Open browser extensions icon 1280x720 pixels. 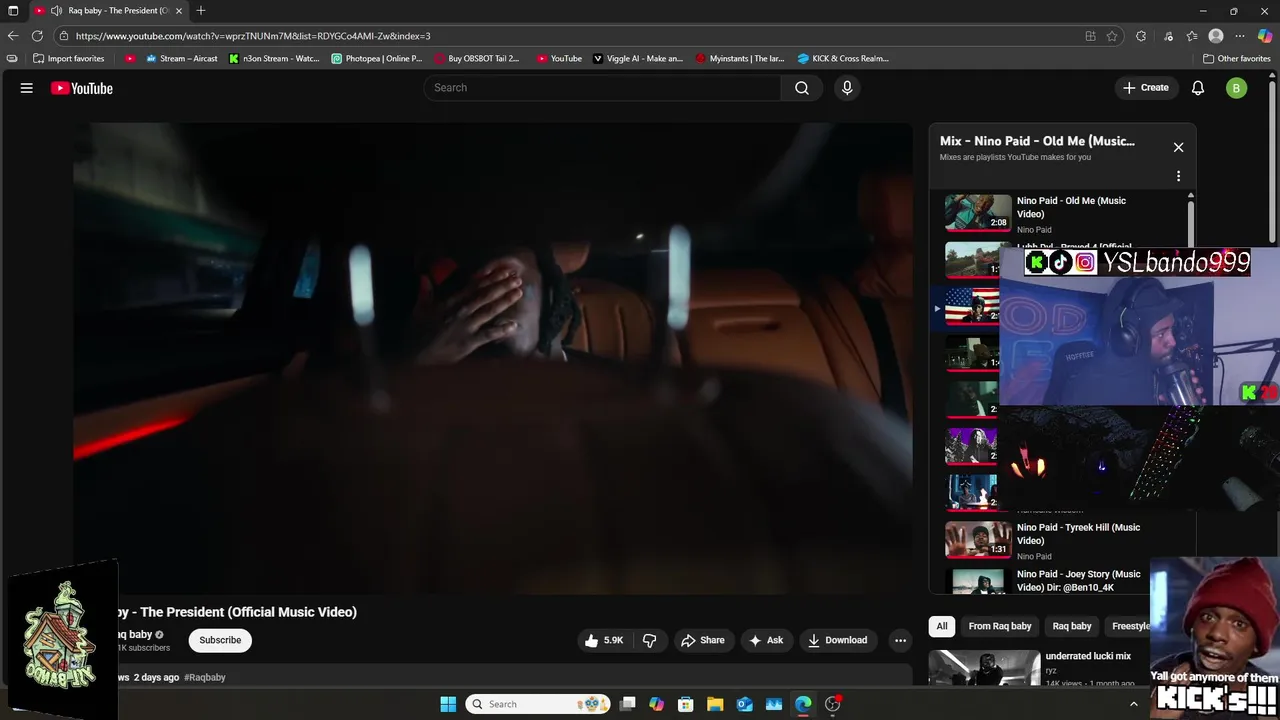tap(1141, 36)
